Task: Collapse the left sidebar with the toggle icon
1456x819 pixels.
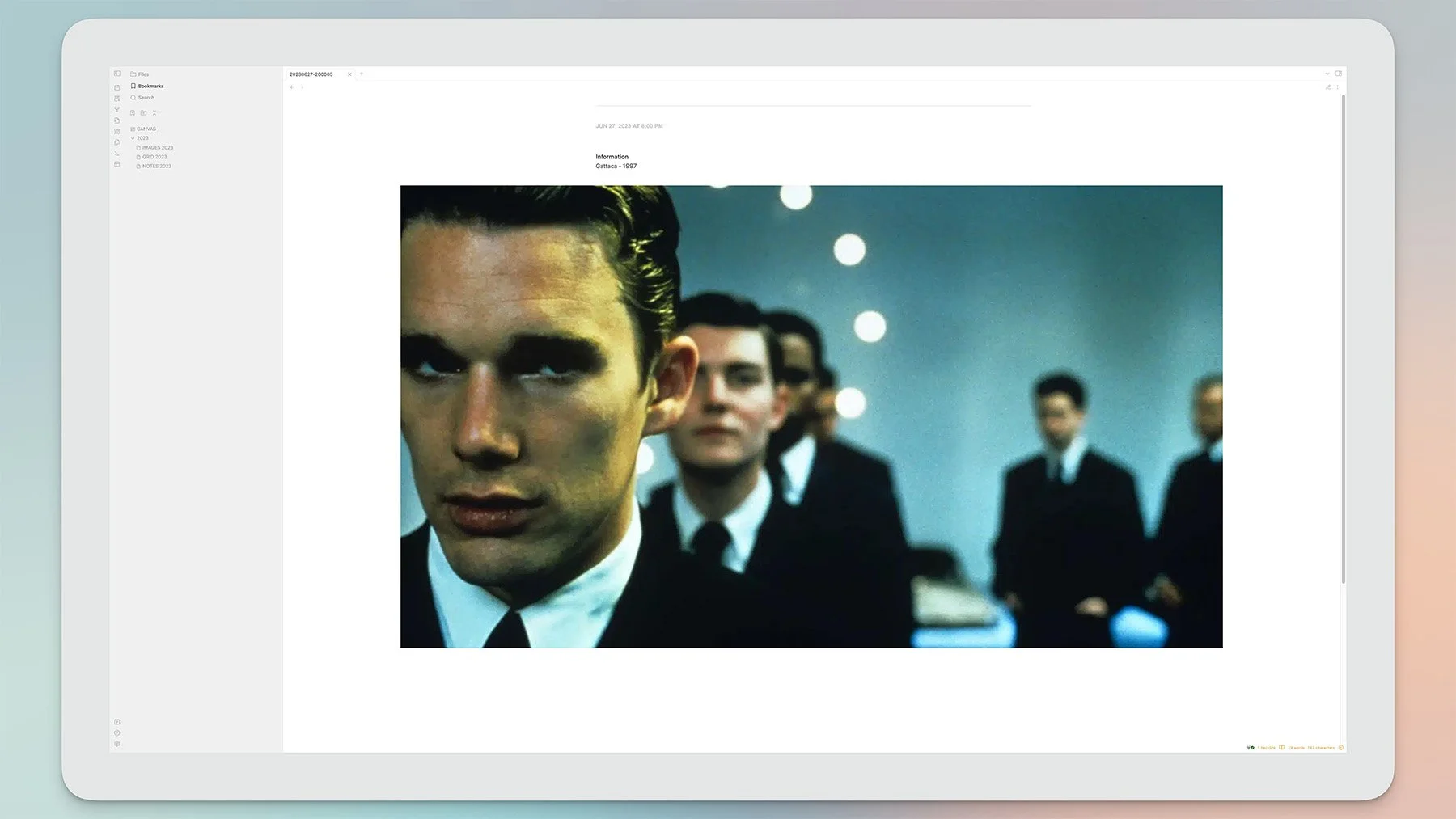Action: coord(117,74)
